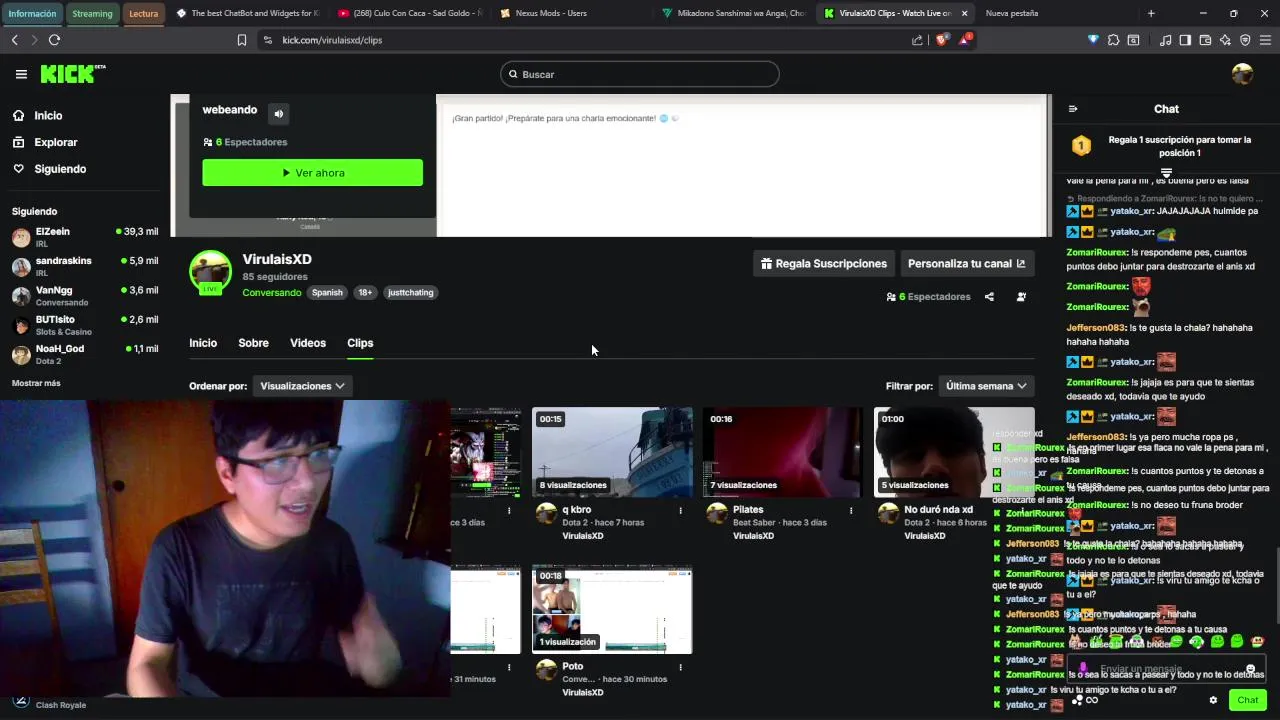This screenshot has width=1280, height=720.
Task: Switch to Nexus Mods browser tab
Action: [569, 13]
